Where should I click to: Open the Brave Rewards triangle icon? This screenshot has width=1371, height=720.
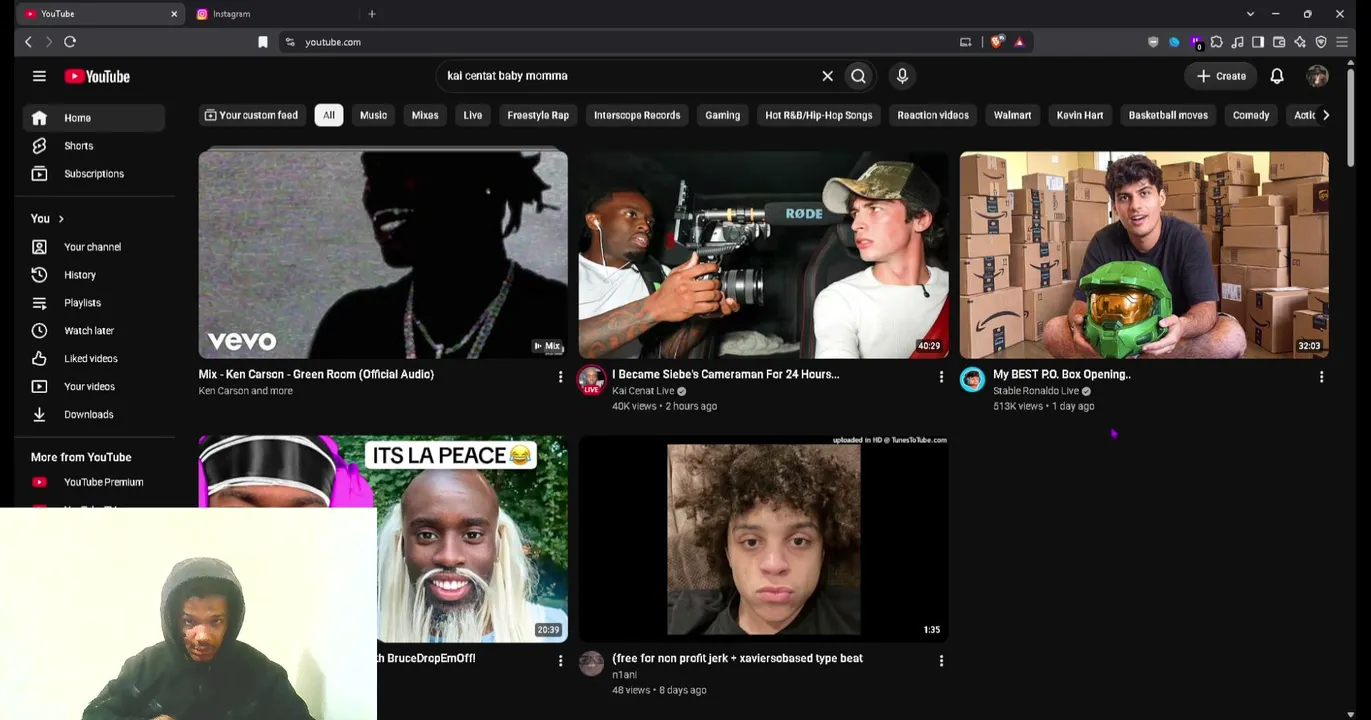(1019, 42)
